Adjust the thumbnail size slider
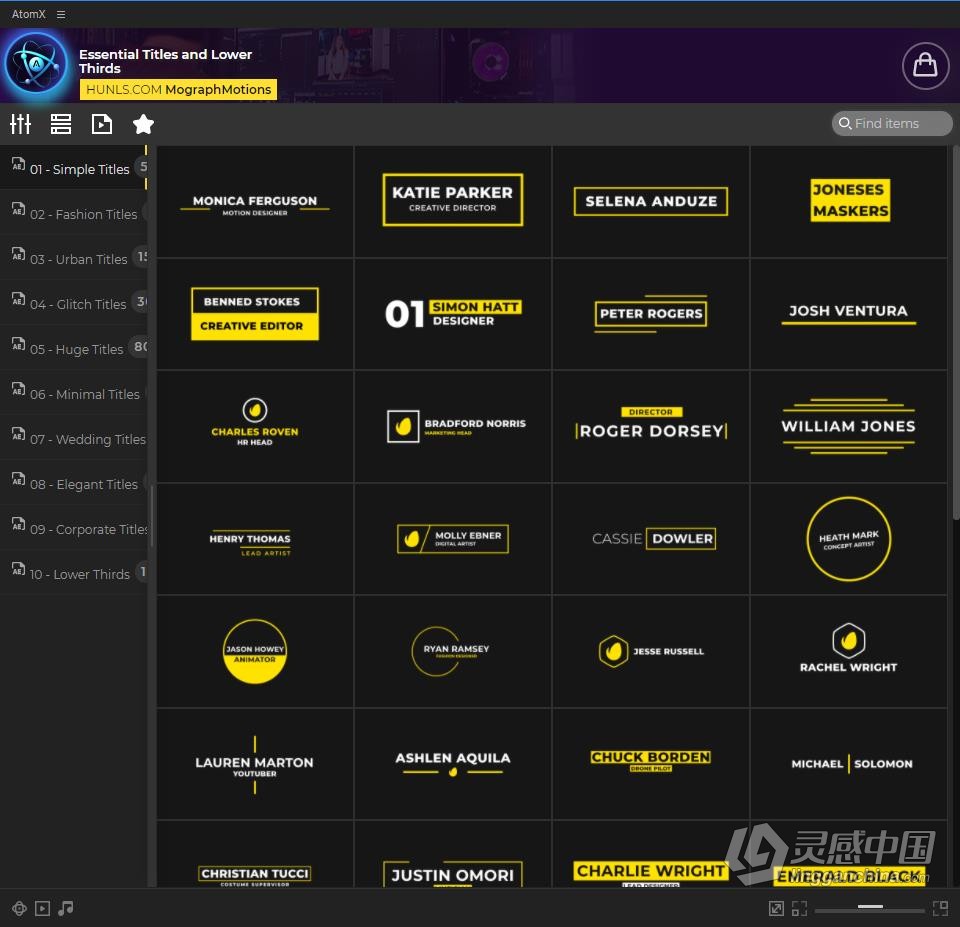The image size is (960, 927). click(869, 907)
